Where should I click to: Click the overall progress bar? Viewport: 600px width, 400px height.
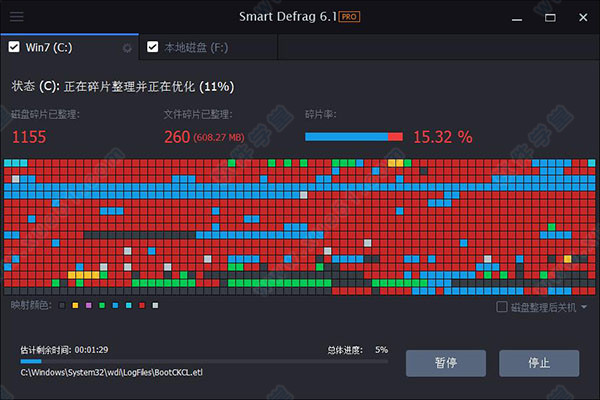204,361
